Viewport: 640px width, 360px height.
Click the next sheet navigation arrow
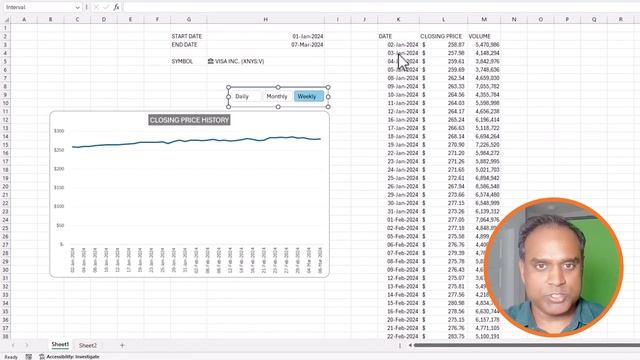pyautogui.click(x=27, y=345)
